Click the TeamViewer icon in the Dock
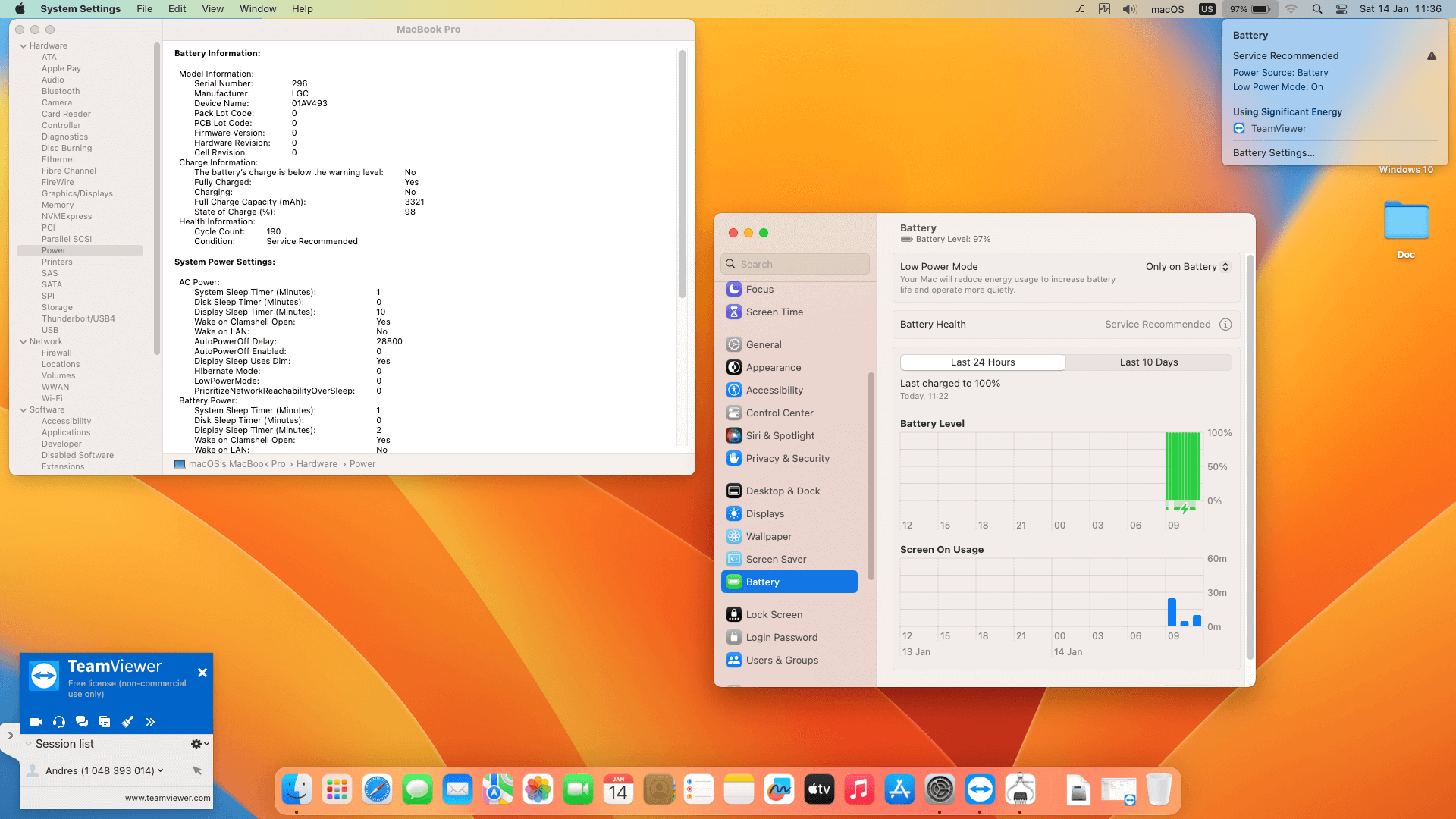The image size is (1456, 819). coord(980,790)
